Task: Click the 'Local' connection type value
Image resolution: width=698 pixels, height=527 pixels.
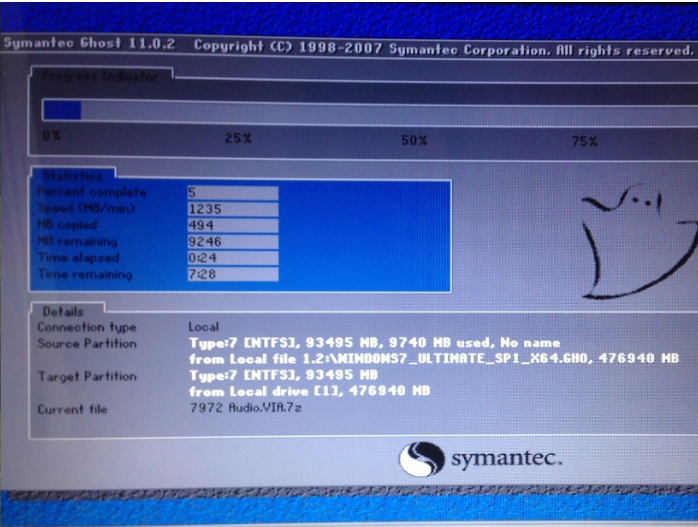Action: 203,327
